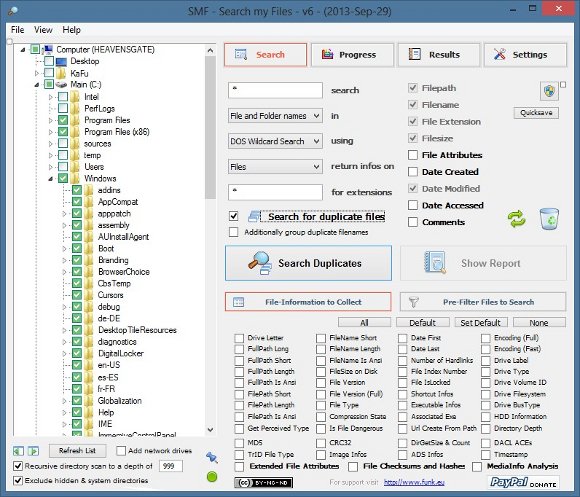Select Pre-Filter Files to Search tab
The height and width of the screenshot is (497, 580).
pyautogui.click(x=483, y=302)
